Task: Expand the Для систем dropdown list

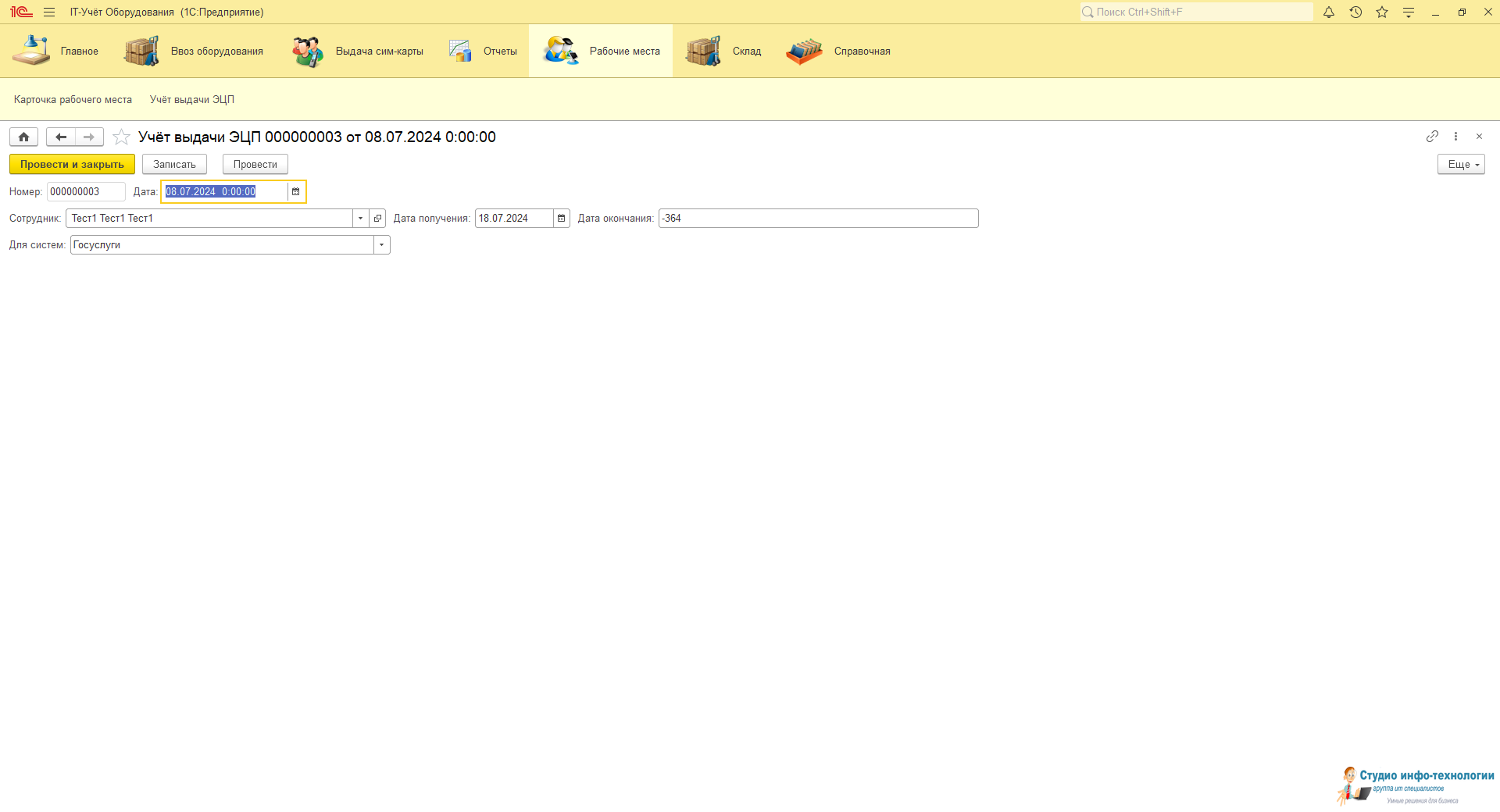Action: [x=381, y=245]
